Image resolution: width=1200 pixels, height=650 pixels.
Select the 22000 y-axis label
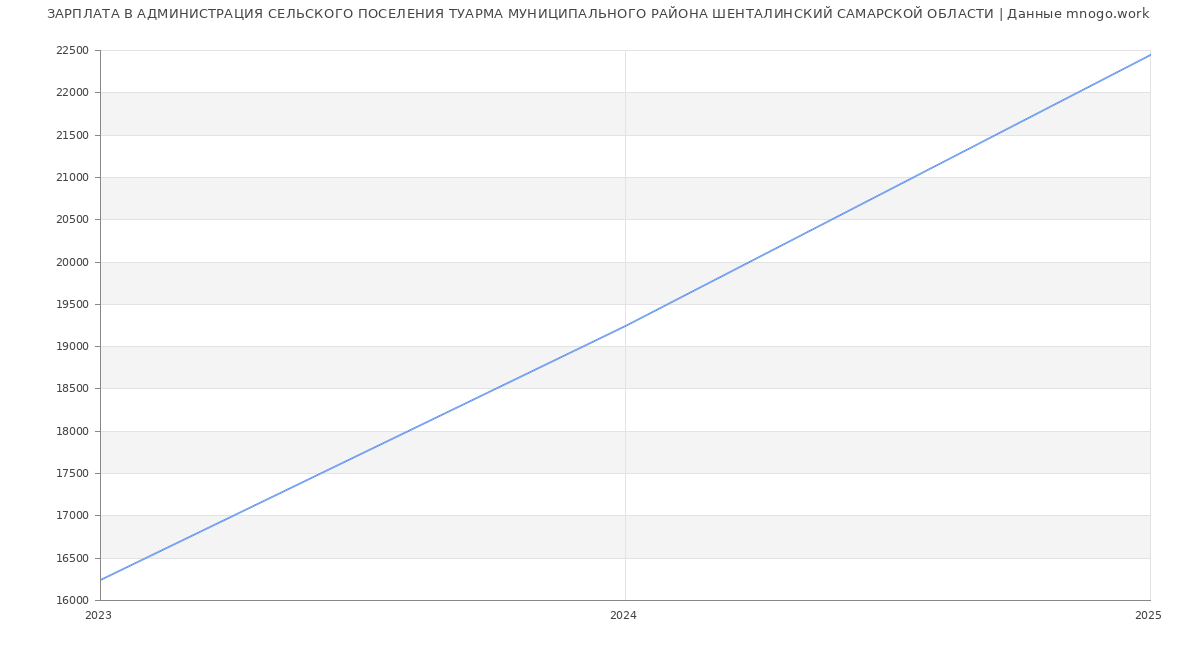pyautogui.click(x=71, y=93)
